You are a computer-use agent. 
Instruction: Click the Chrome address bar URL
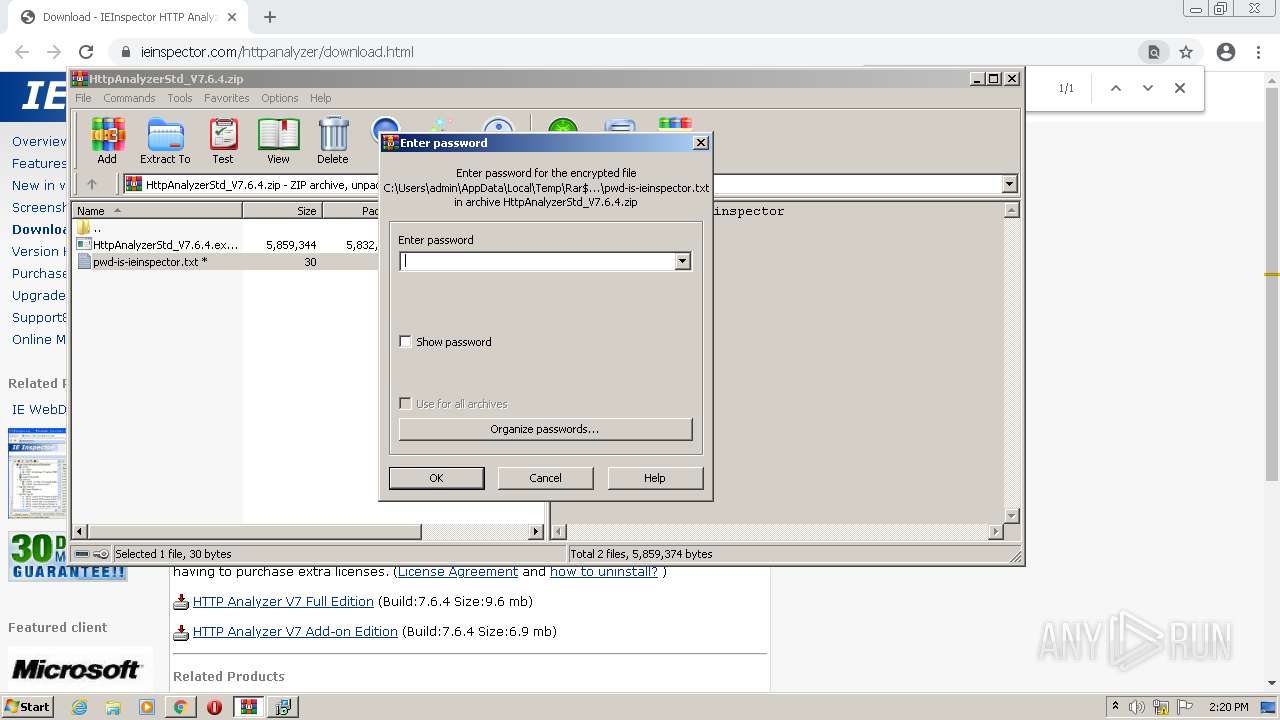tap(277, 52)
